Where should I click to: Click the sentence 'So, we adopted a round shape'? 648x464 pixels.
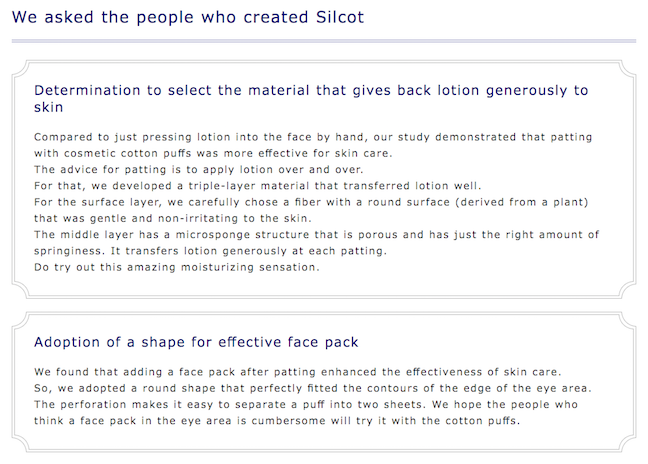click(x=313, y=388)
